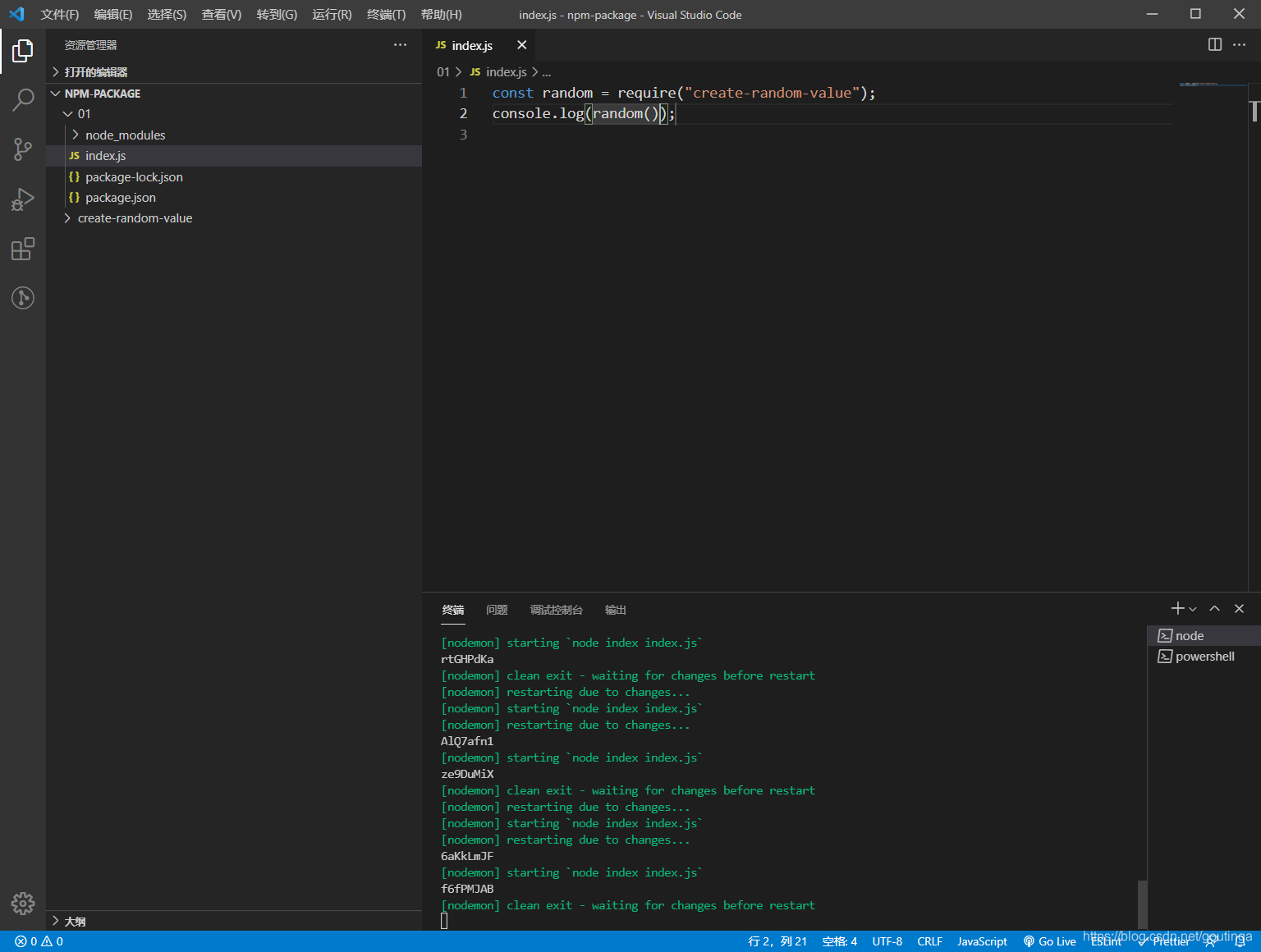Open the Extensions view icon
The width and height of the screenshot is (1261, 952).
(23, 248)
